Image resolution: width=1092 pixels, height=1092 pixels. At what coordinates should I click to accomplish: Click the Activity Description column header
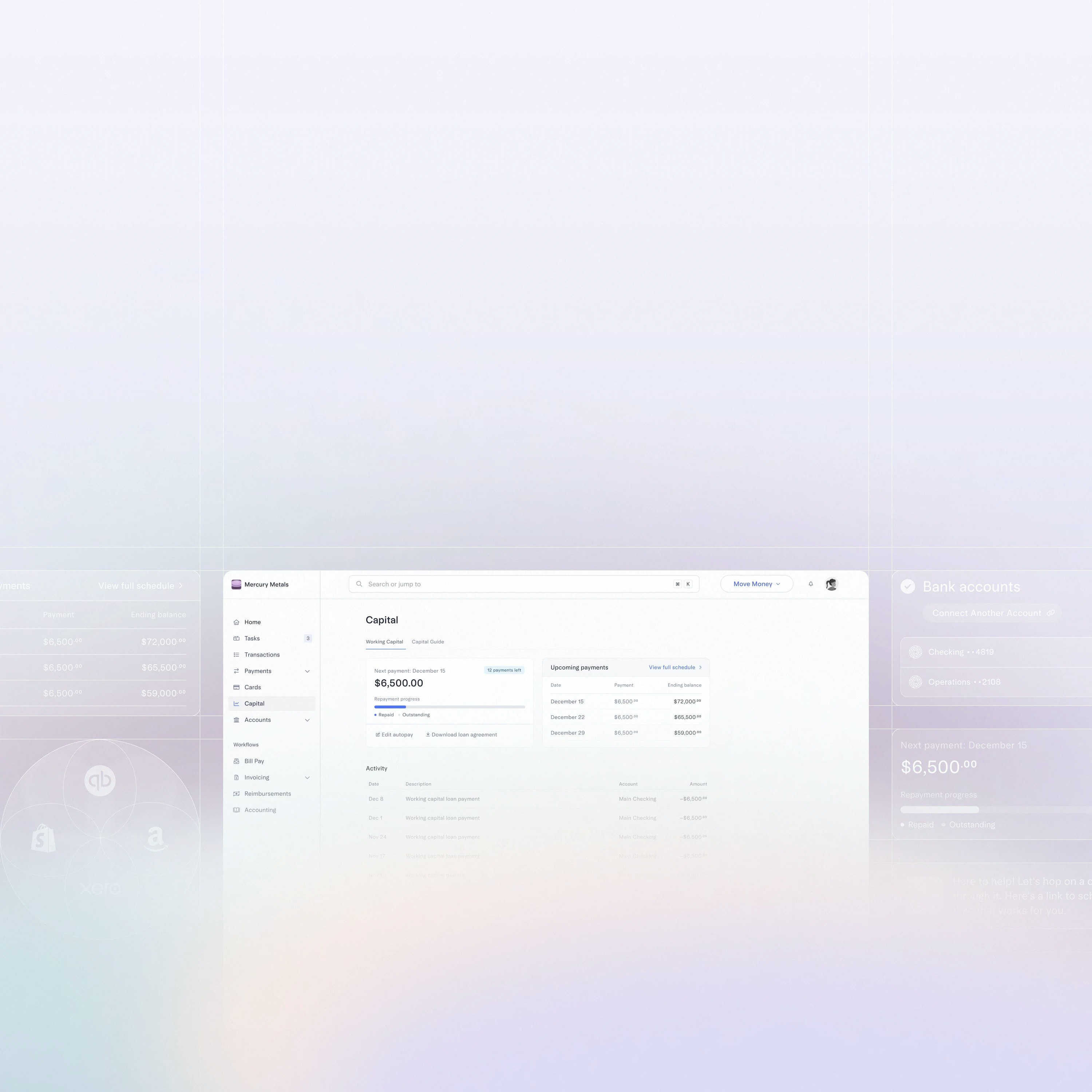pos(418,784)
